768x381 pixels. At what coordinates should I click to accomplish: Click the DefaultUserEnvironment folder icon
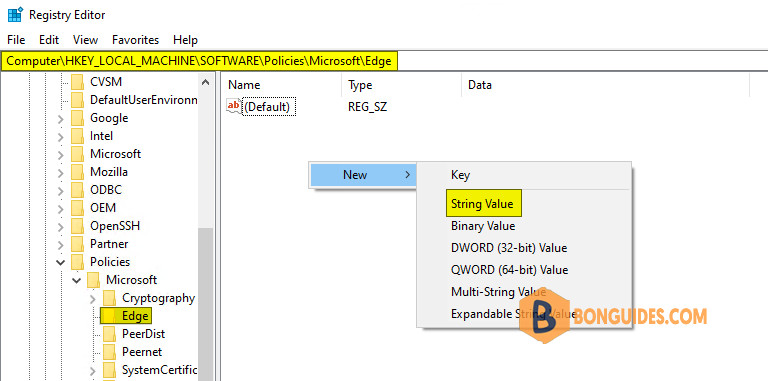tap(77, 100)
